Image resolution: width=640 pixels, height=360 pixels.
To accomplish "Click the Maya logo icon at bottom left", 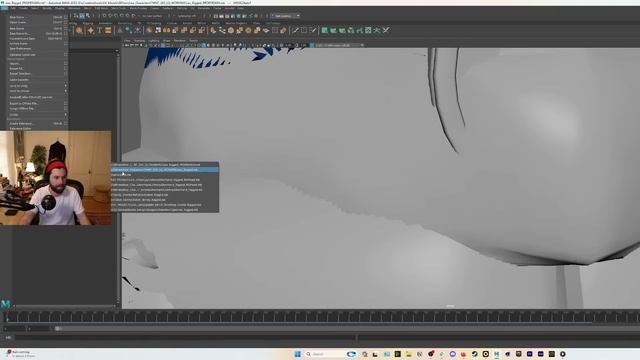I will click(x=6, y=304).
